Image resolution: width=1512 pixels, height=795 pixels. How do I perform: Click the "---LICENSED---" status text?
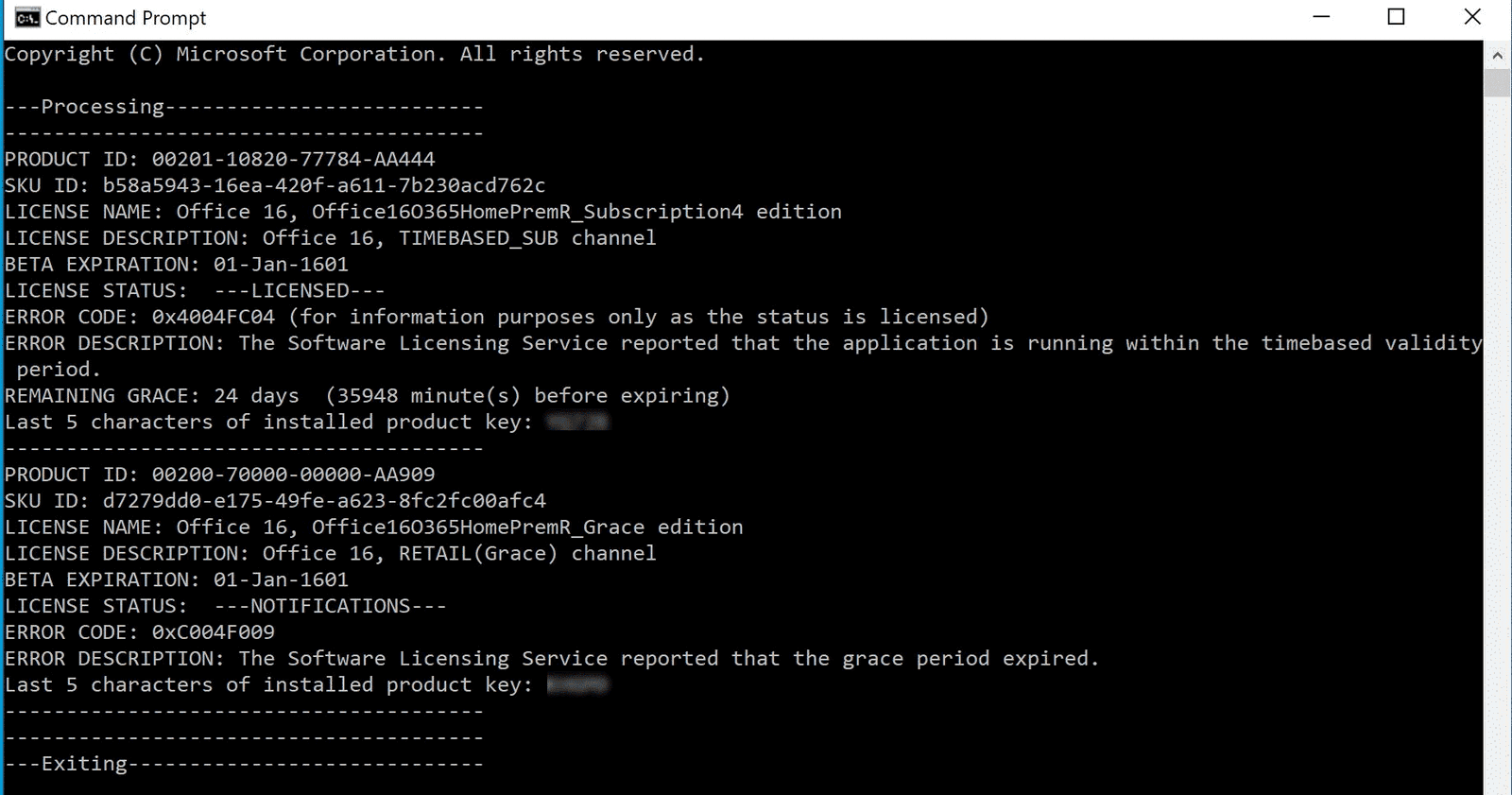[x=300, y=290]
